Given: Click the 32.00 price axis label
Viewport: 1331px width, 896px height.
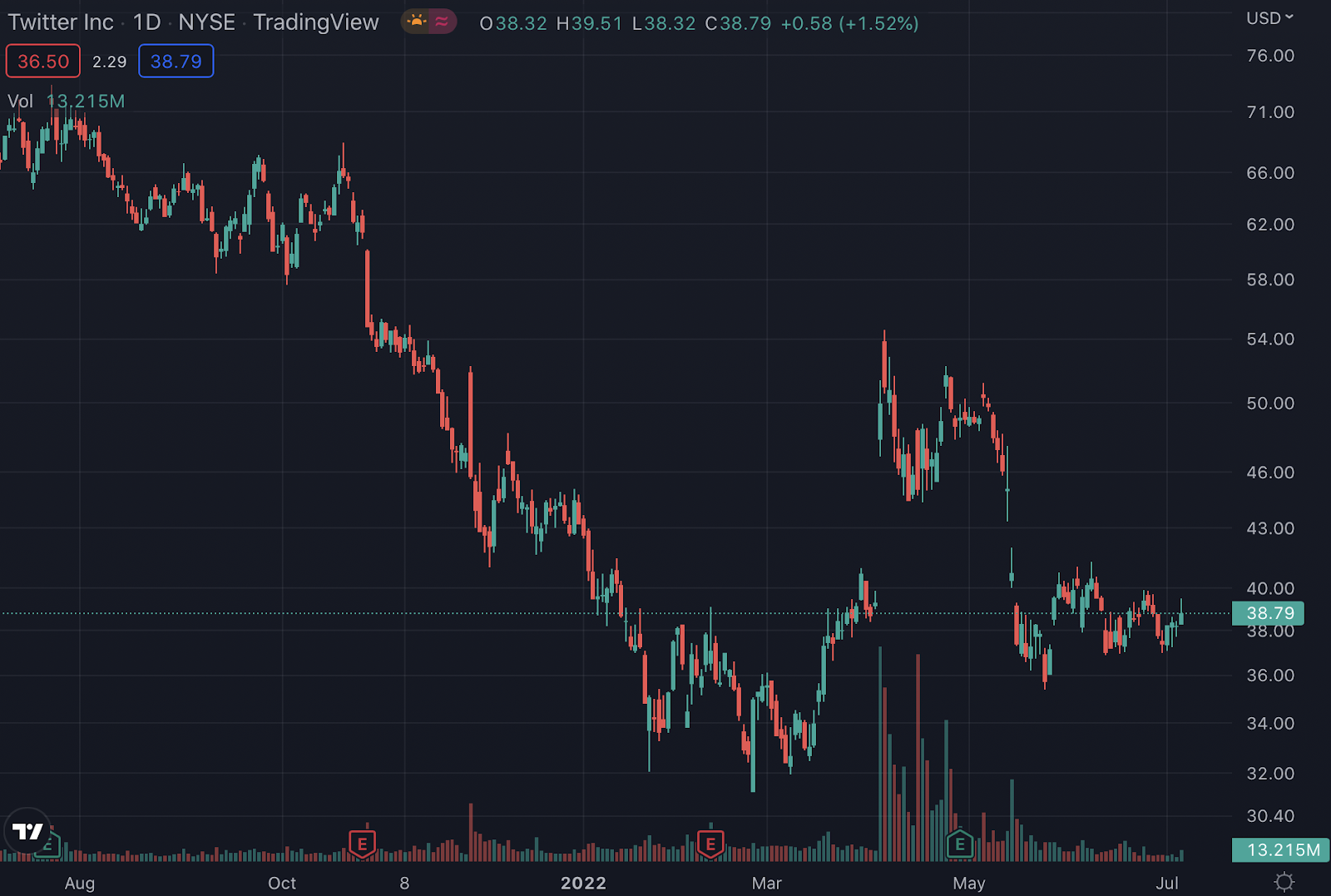Looking at the screenshot, I should [1270, 774].
